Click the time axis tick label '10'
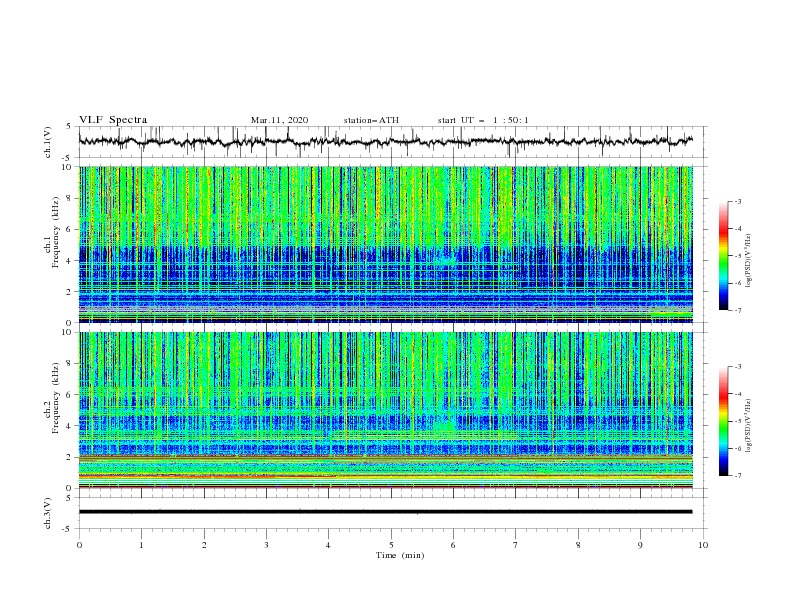The height and width of the screenshot is (612, 792). coord(703,545)
